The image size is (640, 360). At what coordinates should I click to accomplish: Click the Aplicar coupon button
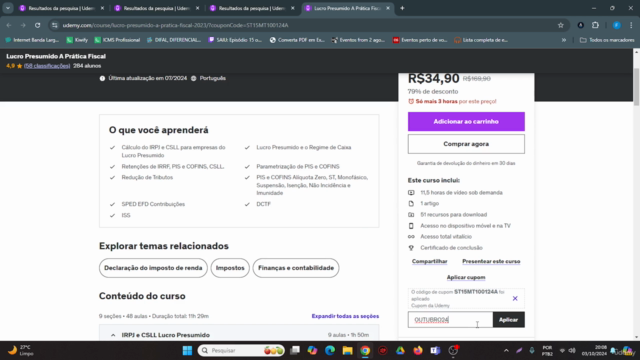click(509, 320)
